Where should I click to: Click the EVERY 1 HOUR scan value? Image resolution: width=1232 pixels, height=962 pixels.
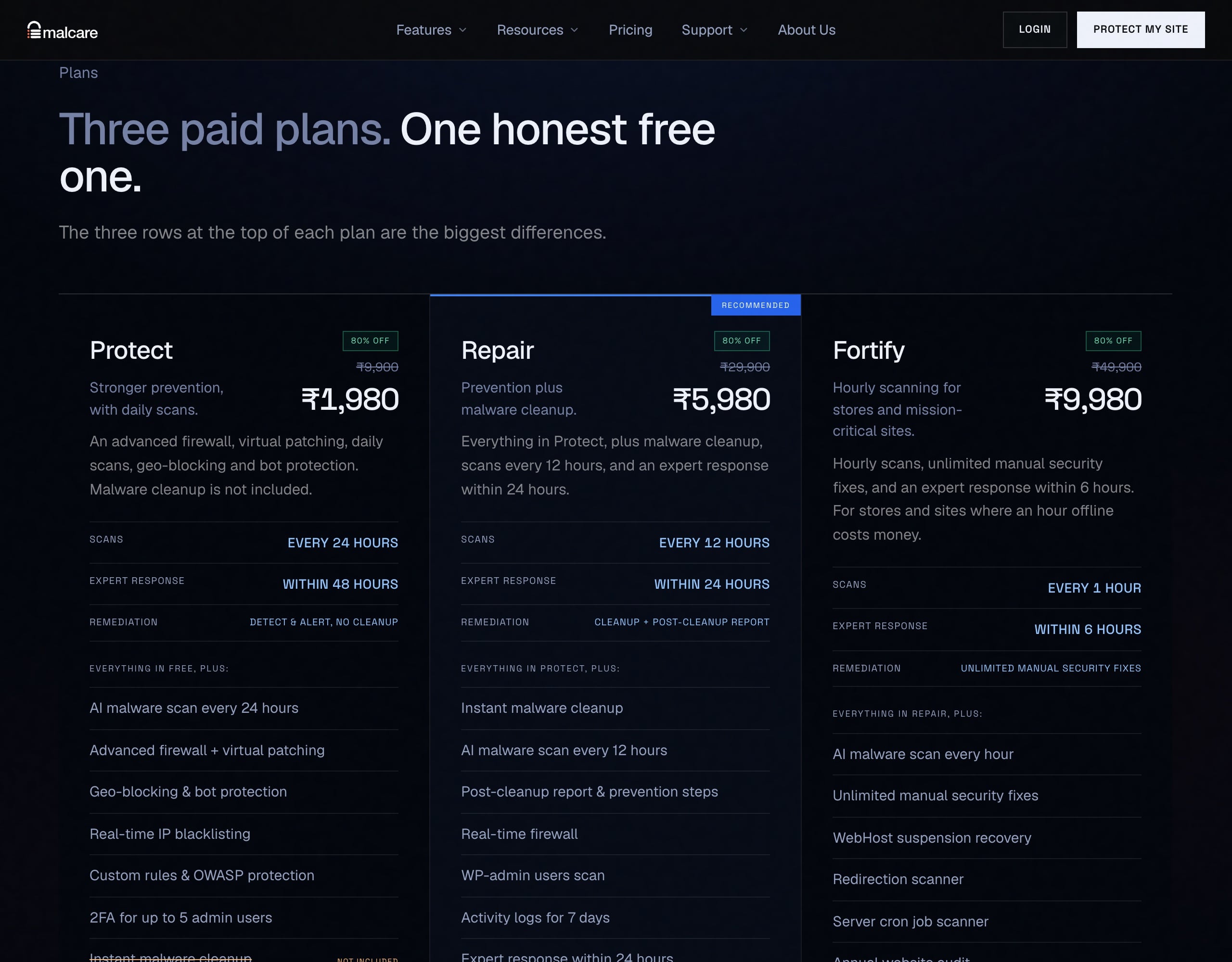(1094, 588)
